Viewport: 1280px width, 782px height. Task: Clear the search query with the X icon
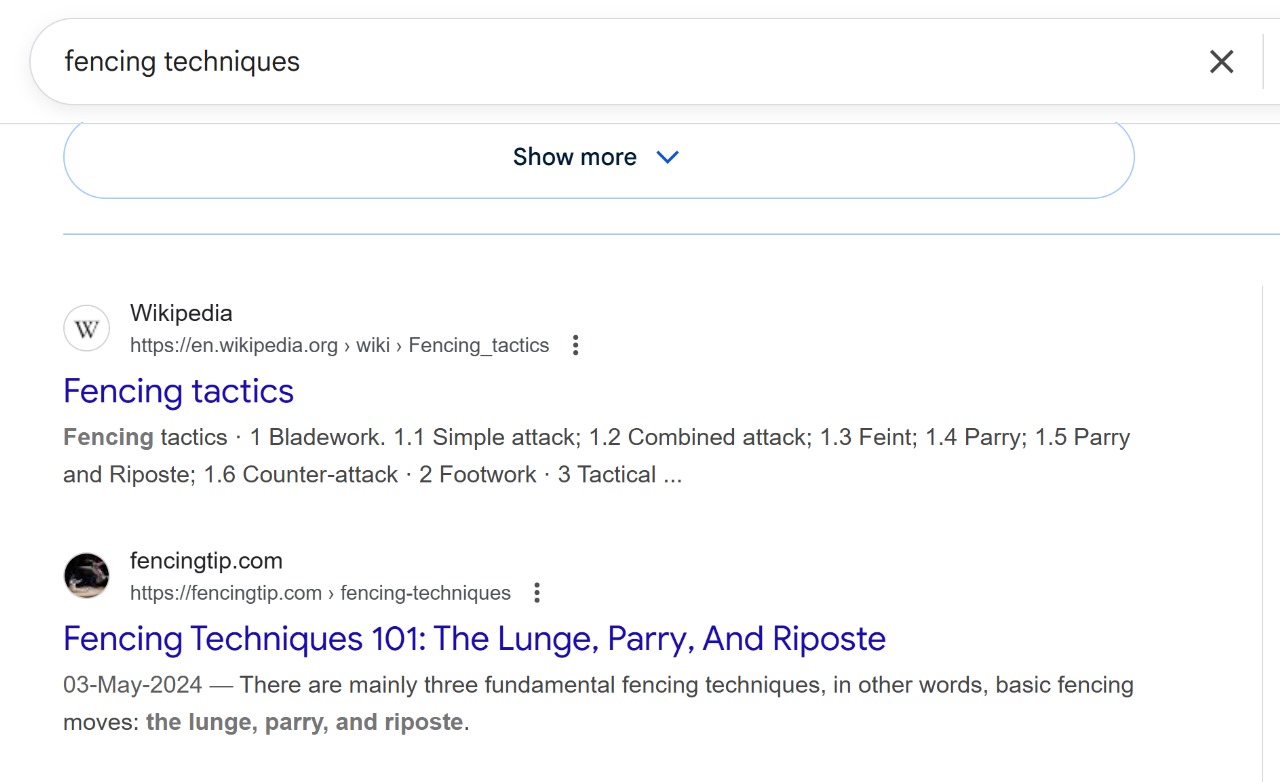point(1221,62)
